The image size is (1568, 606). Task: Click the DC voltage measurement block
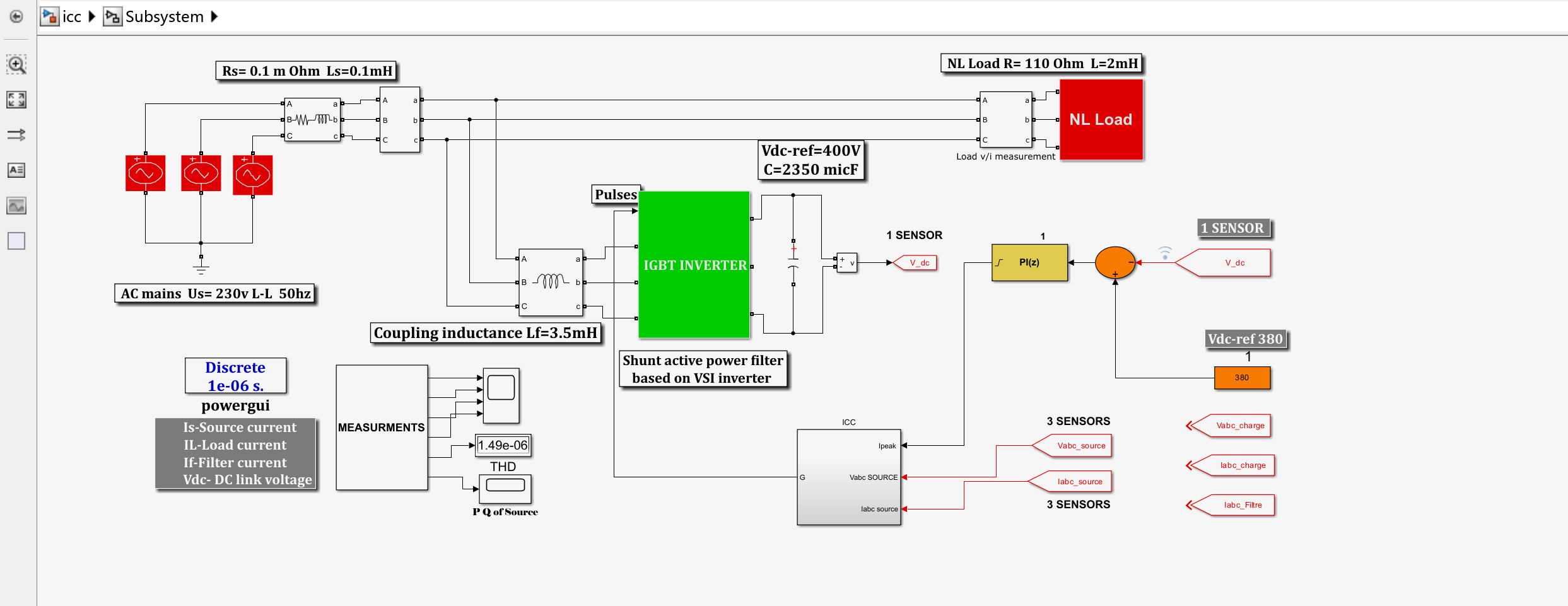(846, 262)
